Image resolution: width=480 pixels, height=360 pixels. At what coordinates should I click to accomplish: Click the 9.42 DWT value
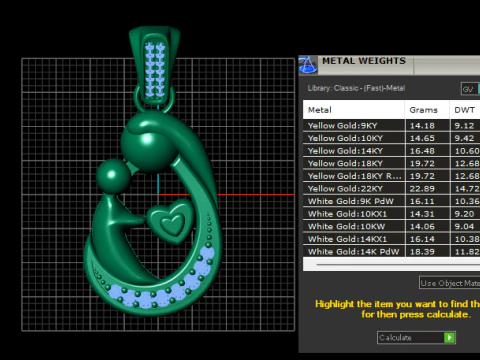coord(464,138)
